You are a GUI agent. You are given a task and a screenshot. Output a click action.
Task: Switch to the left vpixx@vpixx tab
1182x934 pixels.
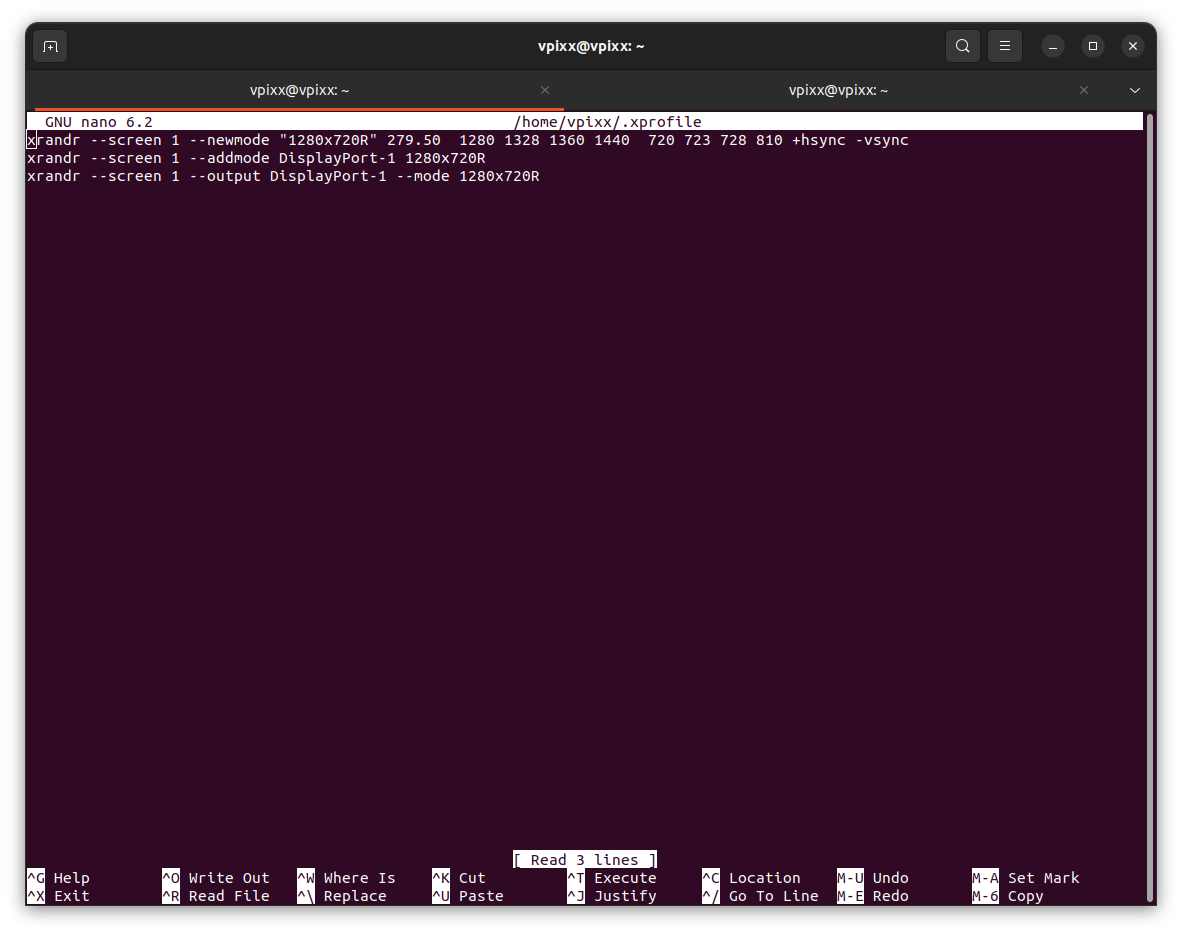(298, 90)
